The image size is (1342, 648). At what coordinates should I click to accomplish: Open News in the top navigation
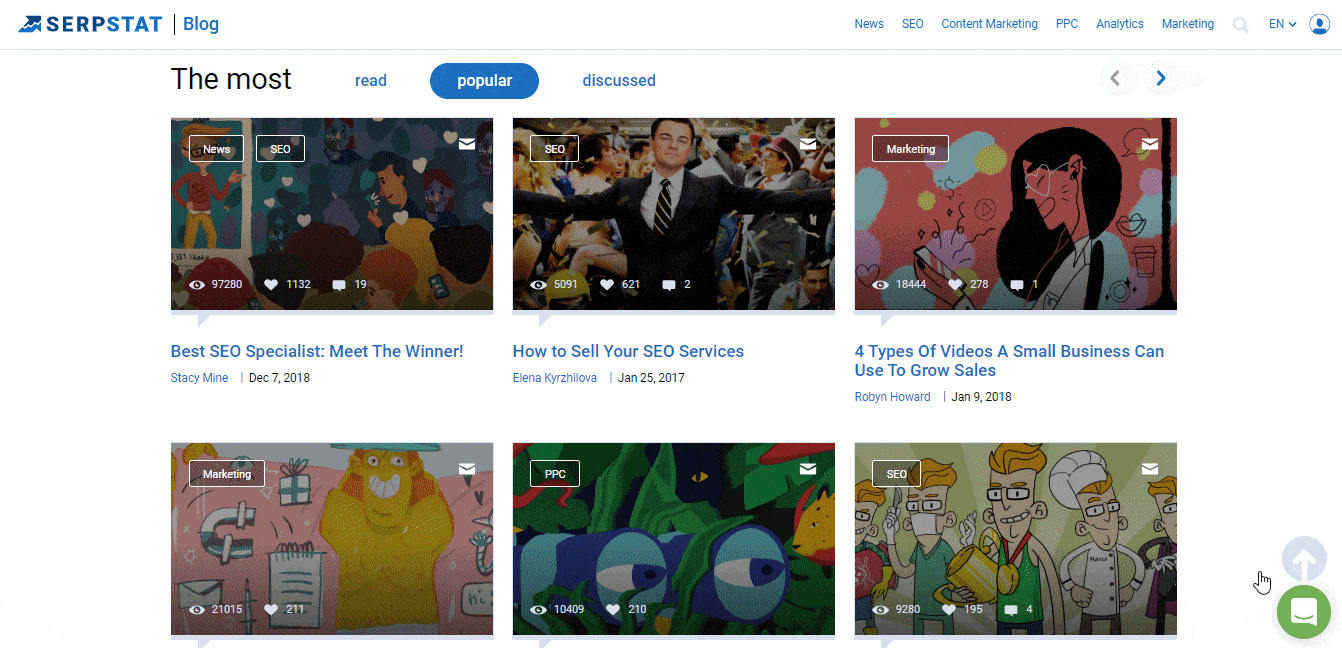[x=869, y=24]
